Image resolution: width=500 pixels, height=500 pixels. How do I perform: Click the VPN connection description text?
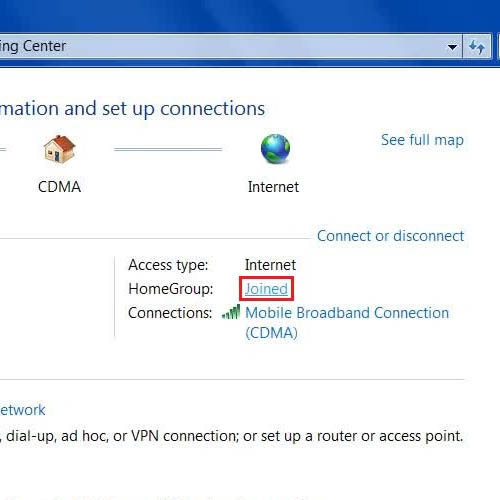tap(232, 436)
